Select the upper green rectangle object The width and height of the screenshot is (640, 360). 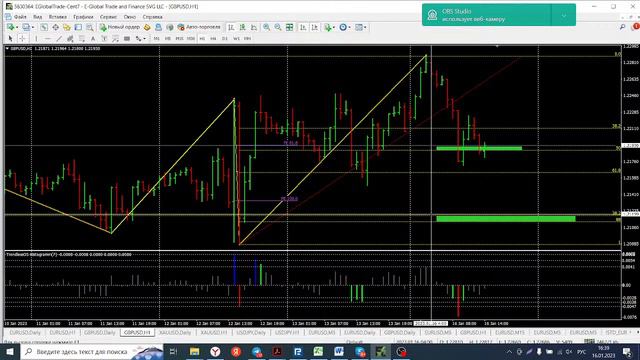(479, 148)
